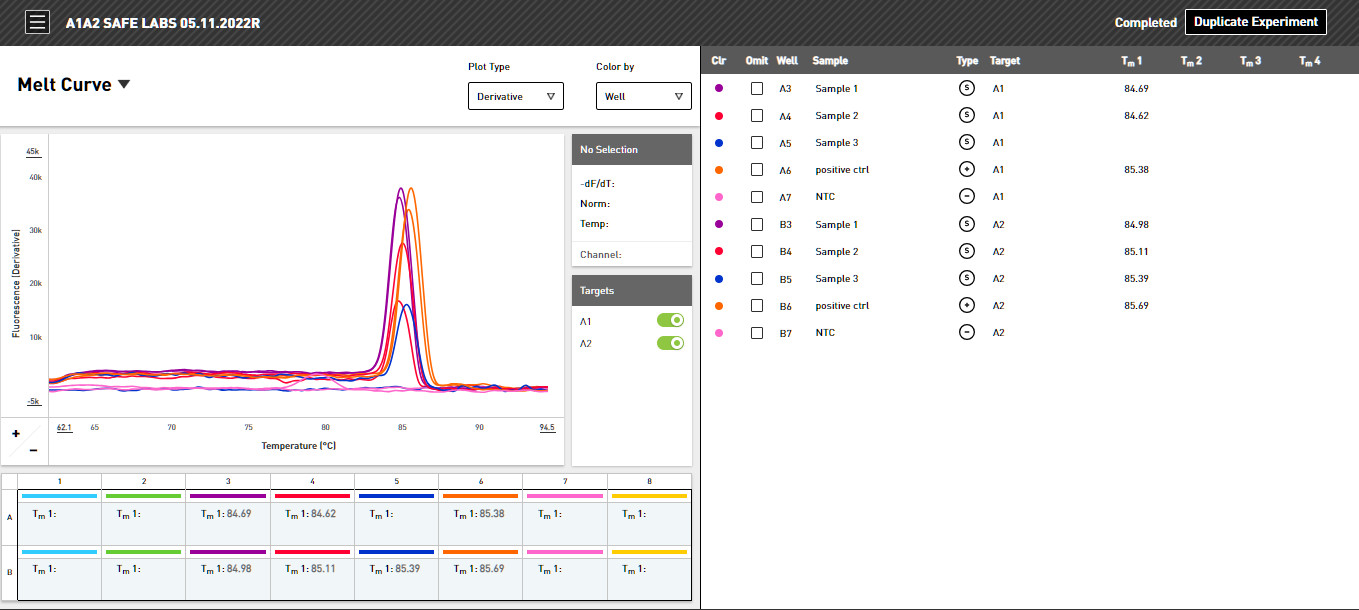Check the Omit box for well B5

pyautogui.click(x=757, y=279)
